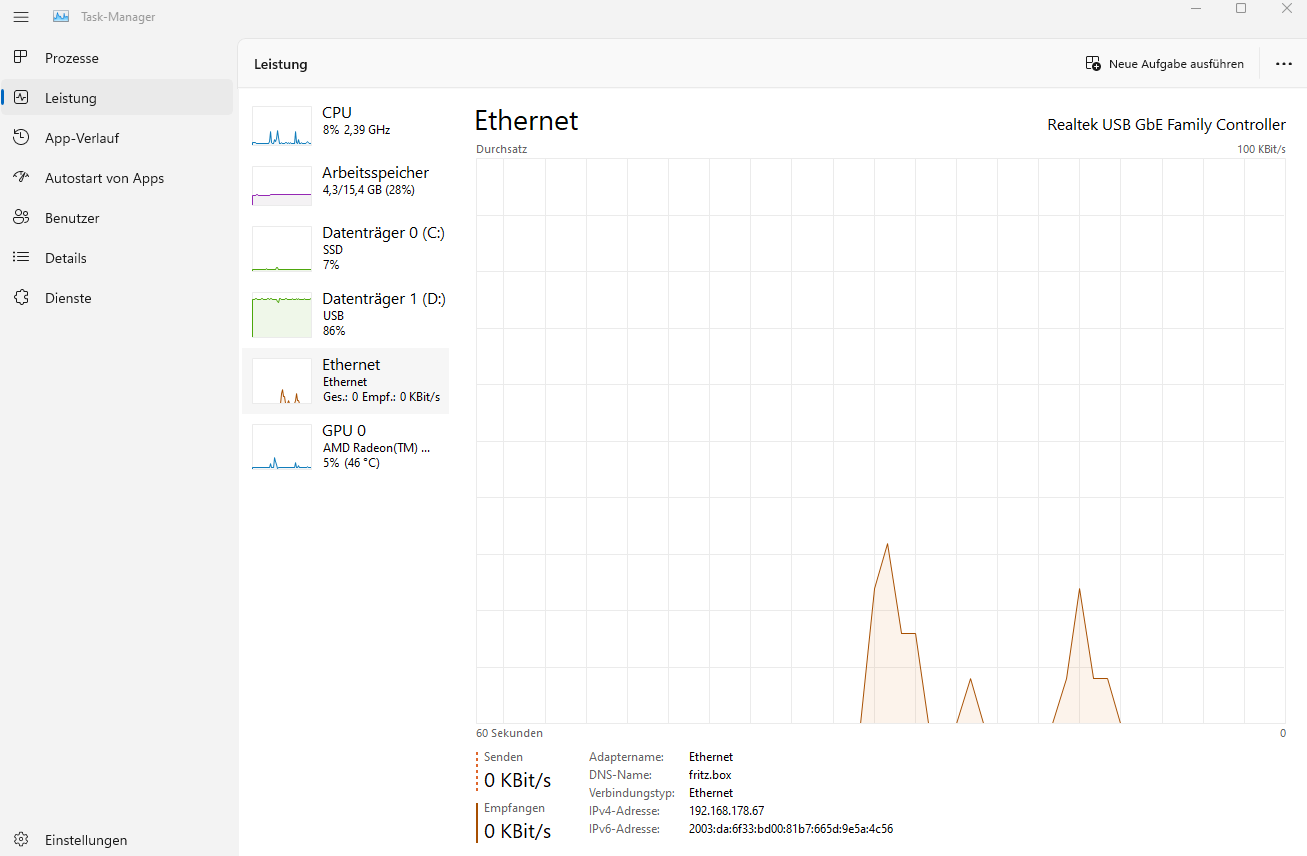This screenshot has height=856, width=1307.
Task: Select the Leistung page
Action: point(117,98)
